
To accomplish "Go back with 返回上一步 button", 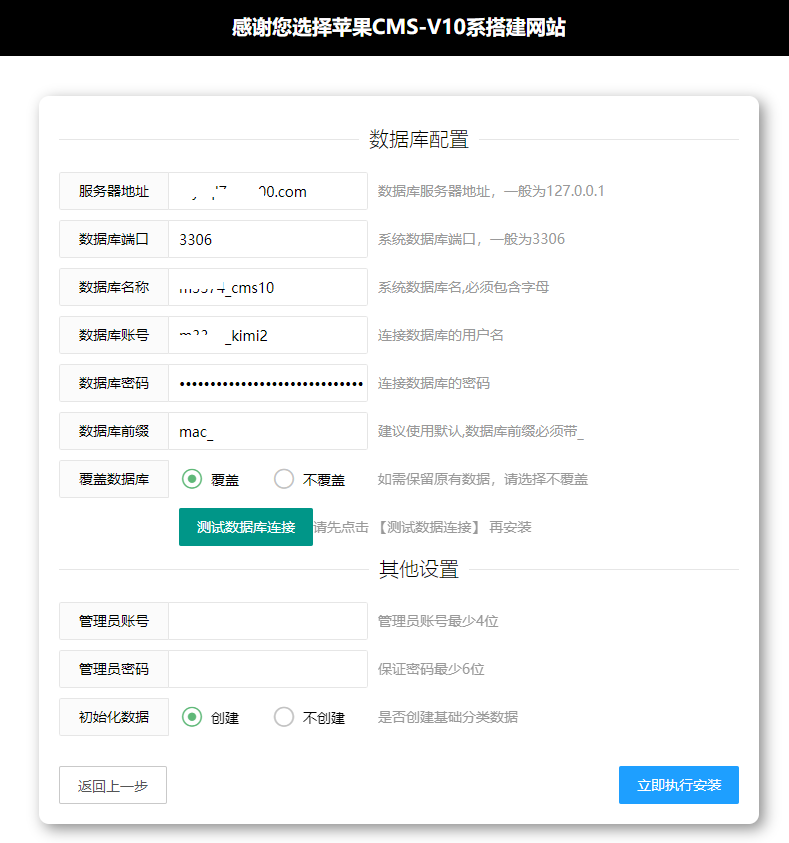I will point(113,785).
